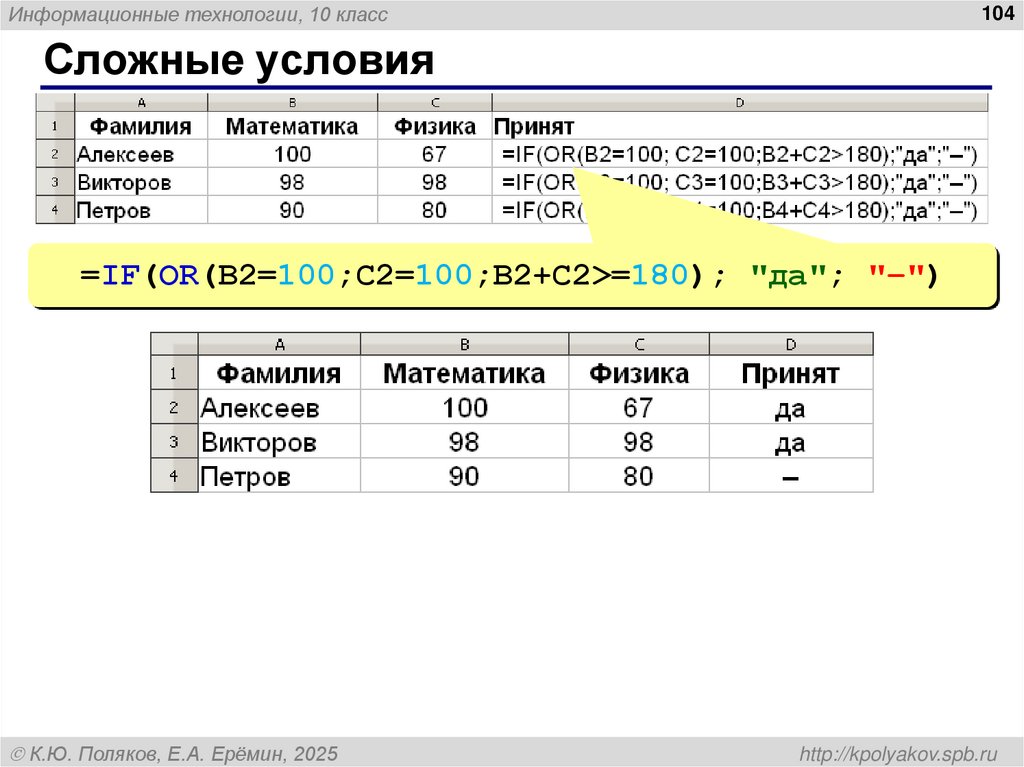
Task: Select column C header in the top spreadsheet
Action: pos(434,103)
